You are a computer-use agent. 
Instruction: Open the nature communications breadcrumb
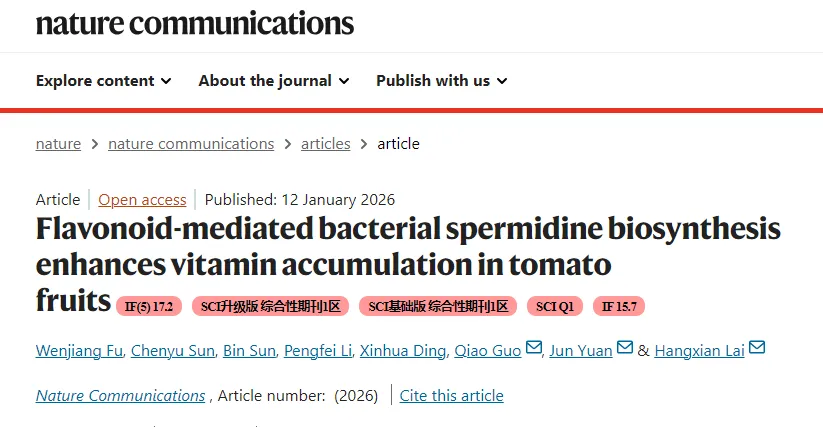pyautogui.click(x=191, y=144)
